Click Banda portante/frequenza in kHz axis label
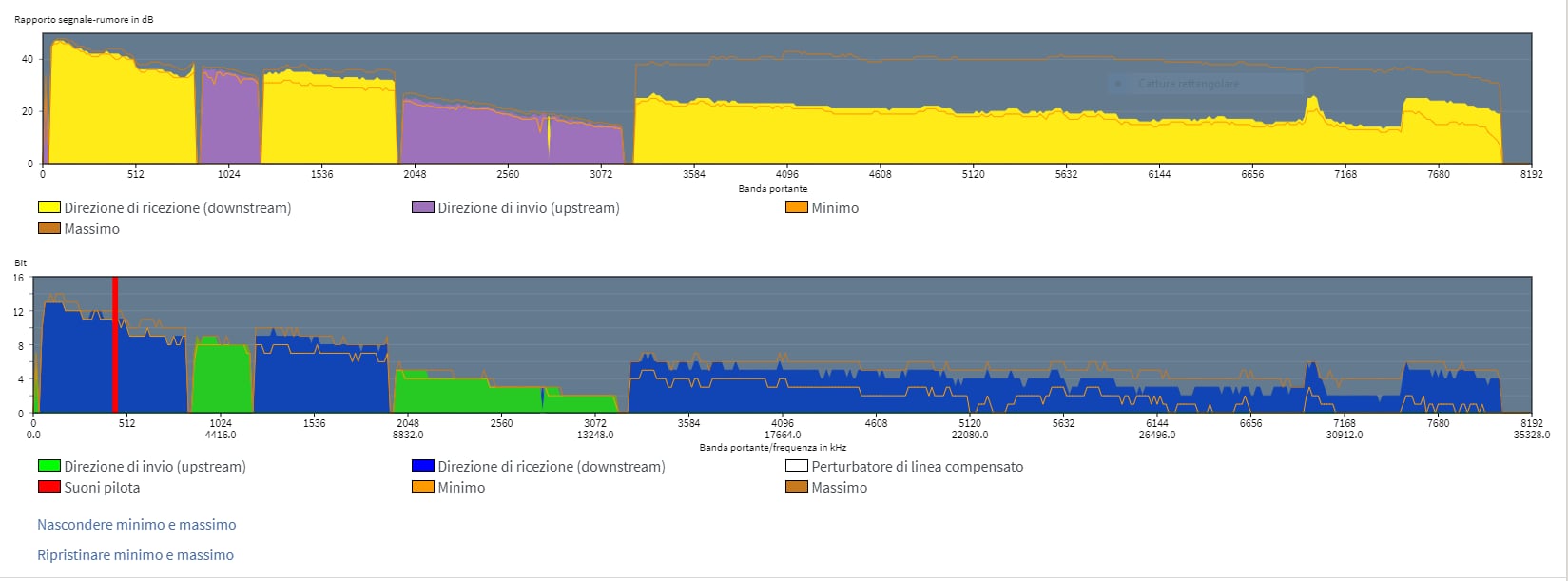This screenshot has height=581, width=1568. pos(772,447)
